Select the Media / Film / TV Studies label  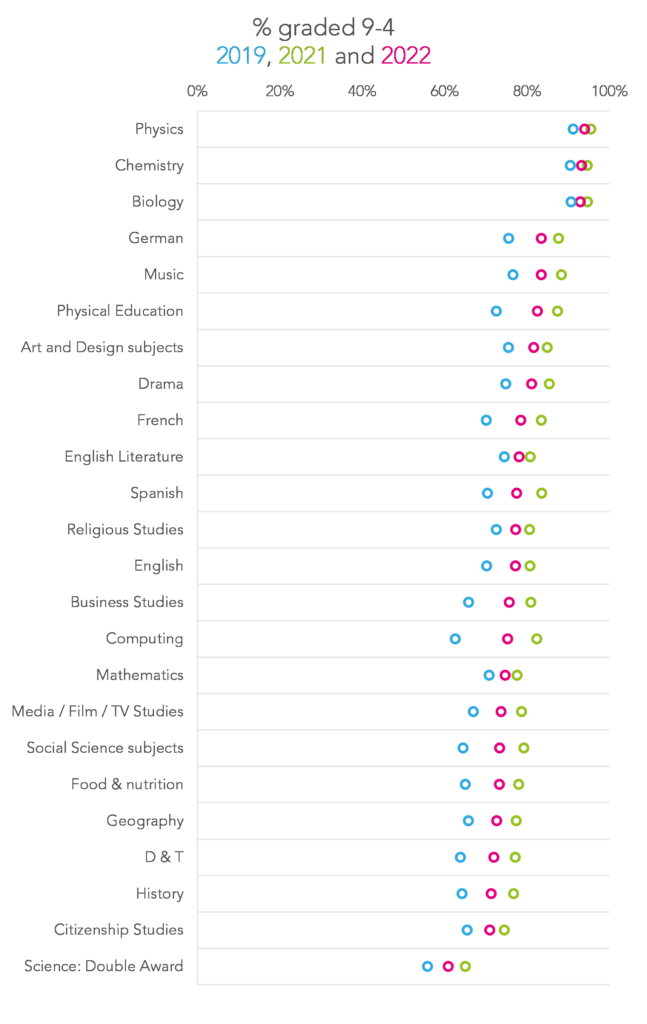(98, 711)
